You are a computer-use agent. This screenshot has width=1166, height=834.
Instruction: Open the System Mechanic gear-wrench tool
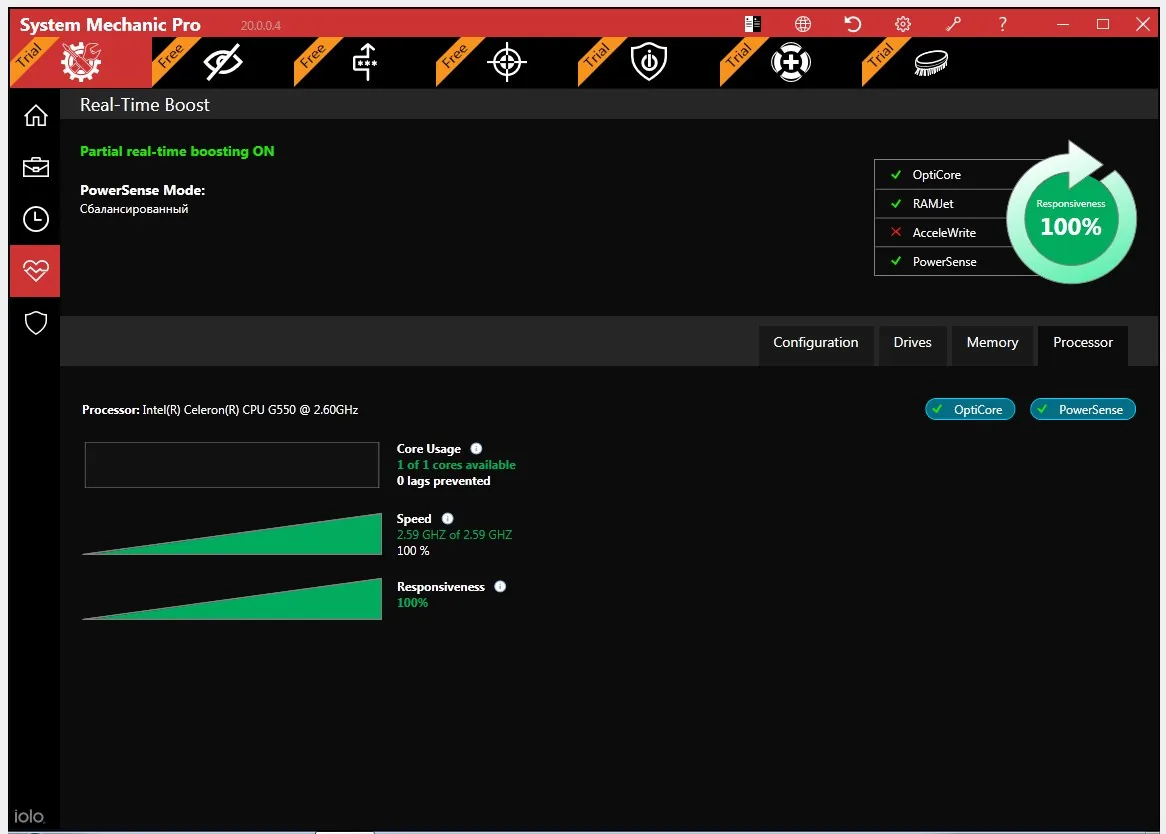coord(80,62)
